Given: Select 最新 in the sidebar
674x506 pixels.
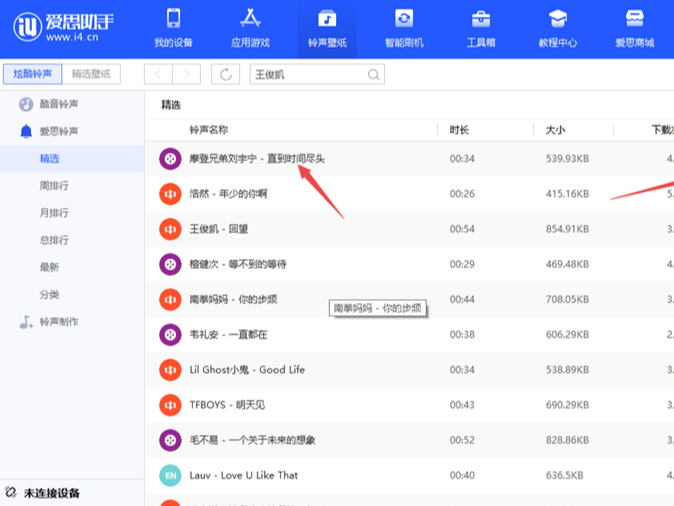Looking at the screenshot, I should [x=49, y=267].
